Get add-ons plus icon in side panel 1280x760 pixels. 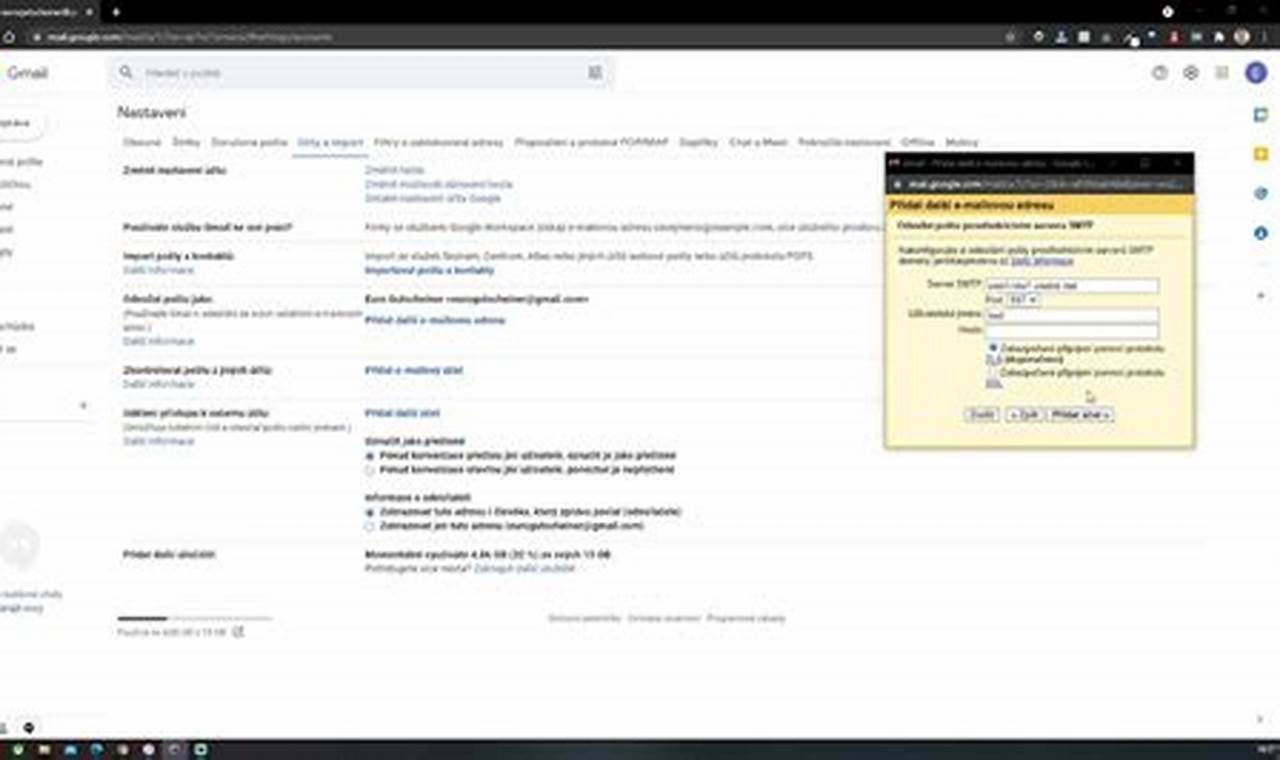(1261, 297)
